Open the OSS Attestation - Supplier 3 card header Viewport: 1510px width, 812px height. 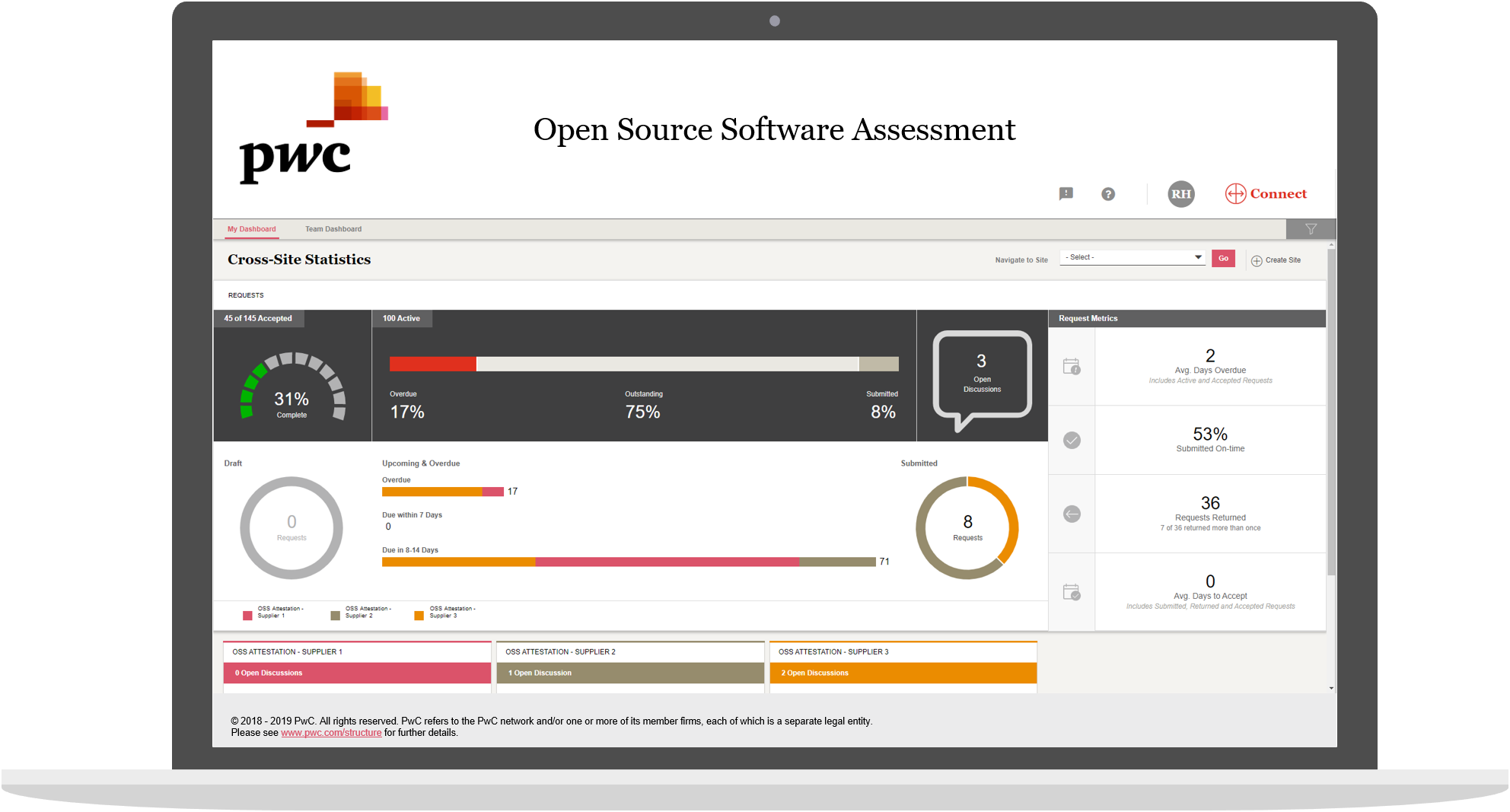[903, 652]
